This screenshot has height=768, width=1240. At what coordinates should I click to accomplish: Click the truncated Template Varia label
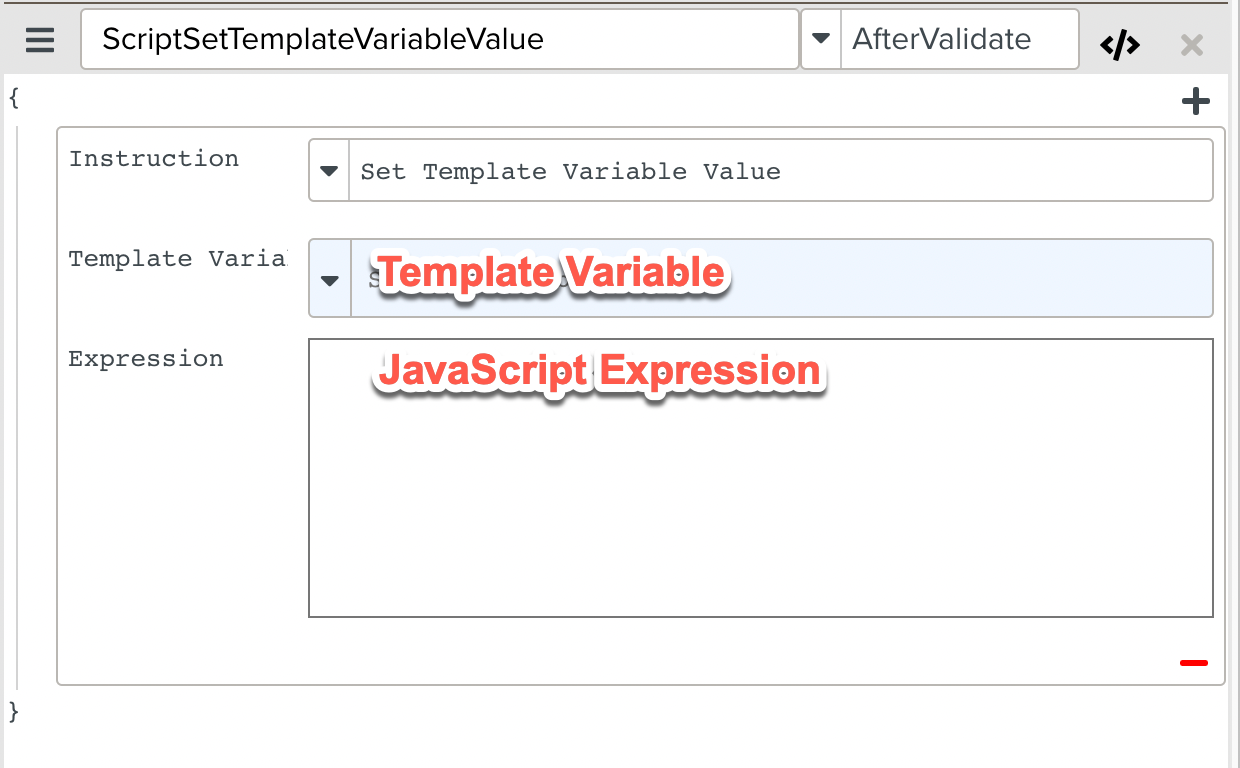click(x=177, y=259)
